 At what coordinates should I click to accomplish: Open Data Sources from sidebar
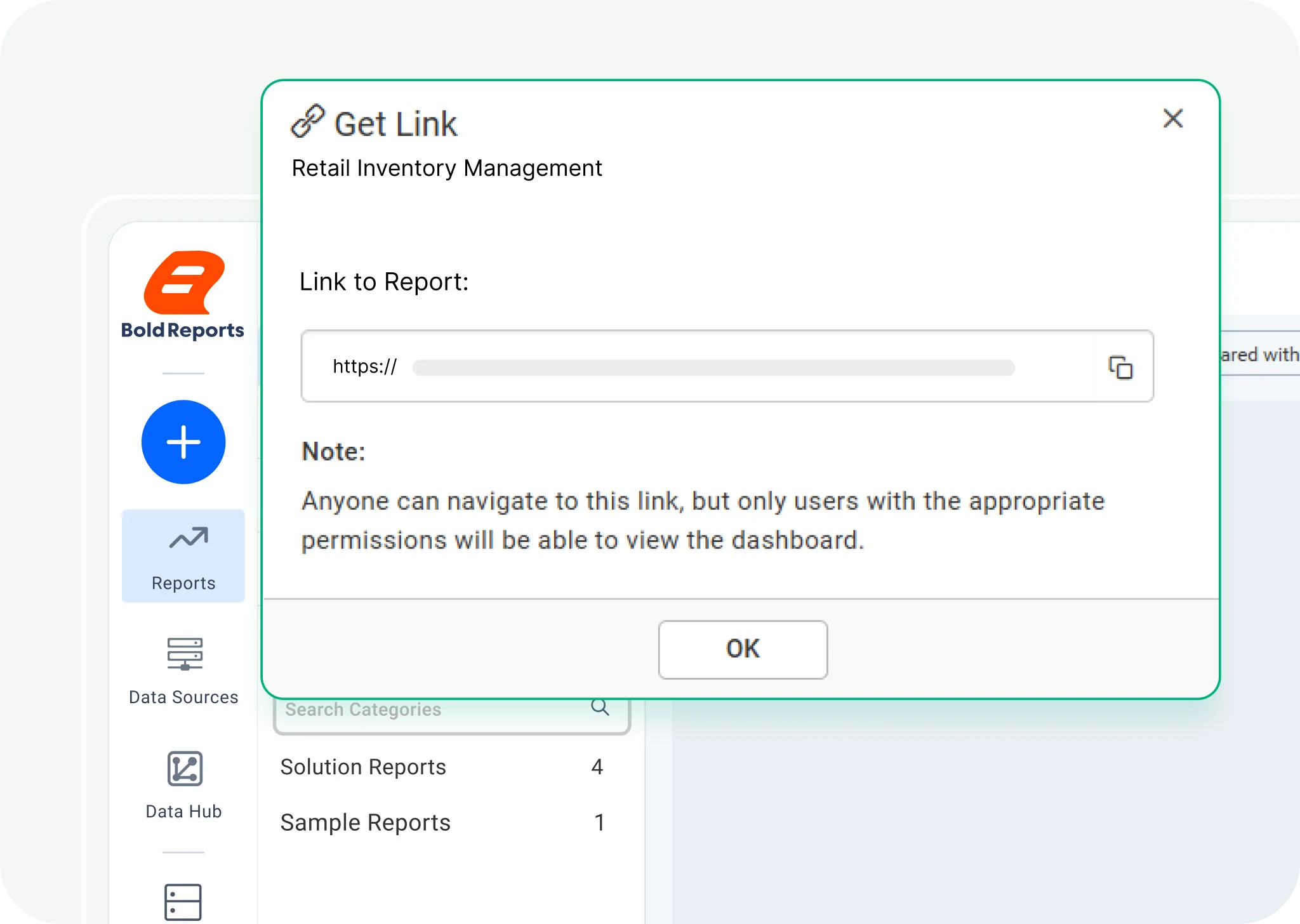point(185,654)
